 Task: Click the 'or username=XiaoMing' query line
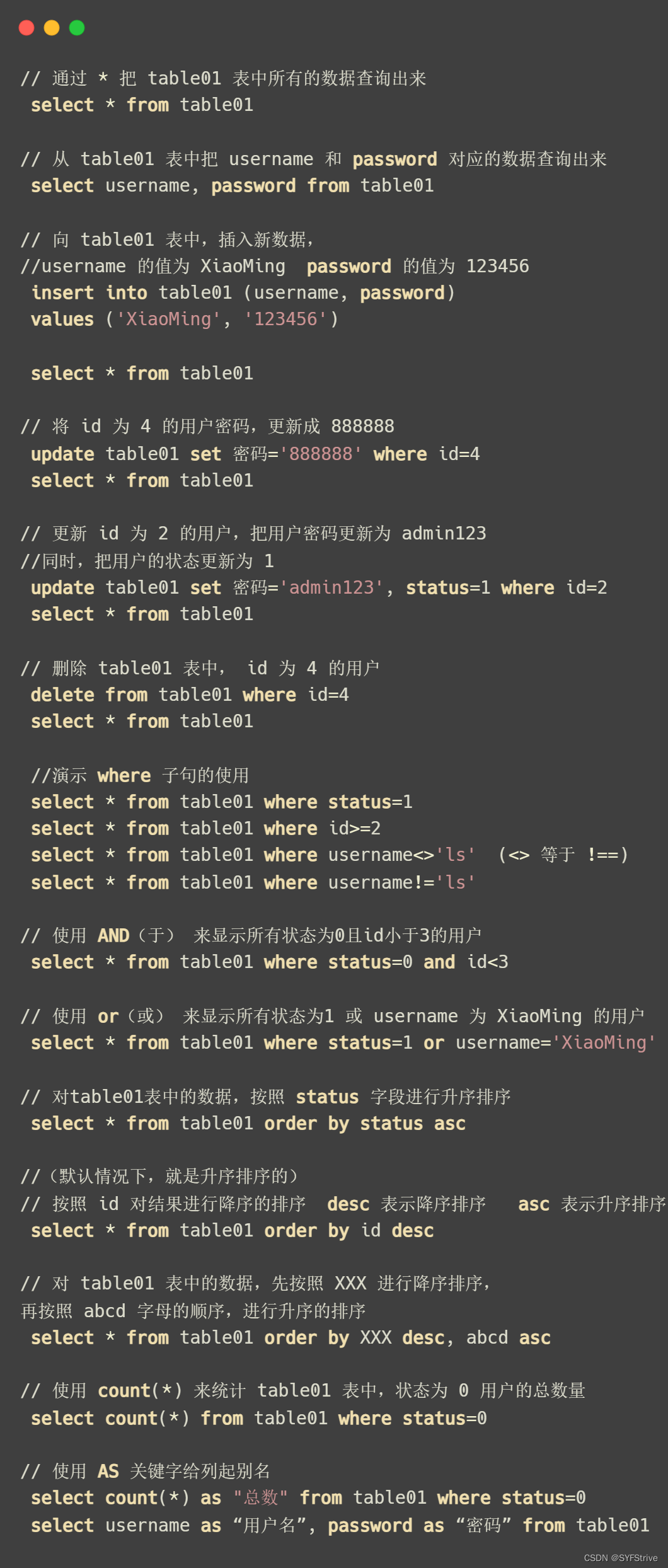point(343,1042)
